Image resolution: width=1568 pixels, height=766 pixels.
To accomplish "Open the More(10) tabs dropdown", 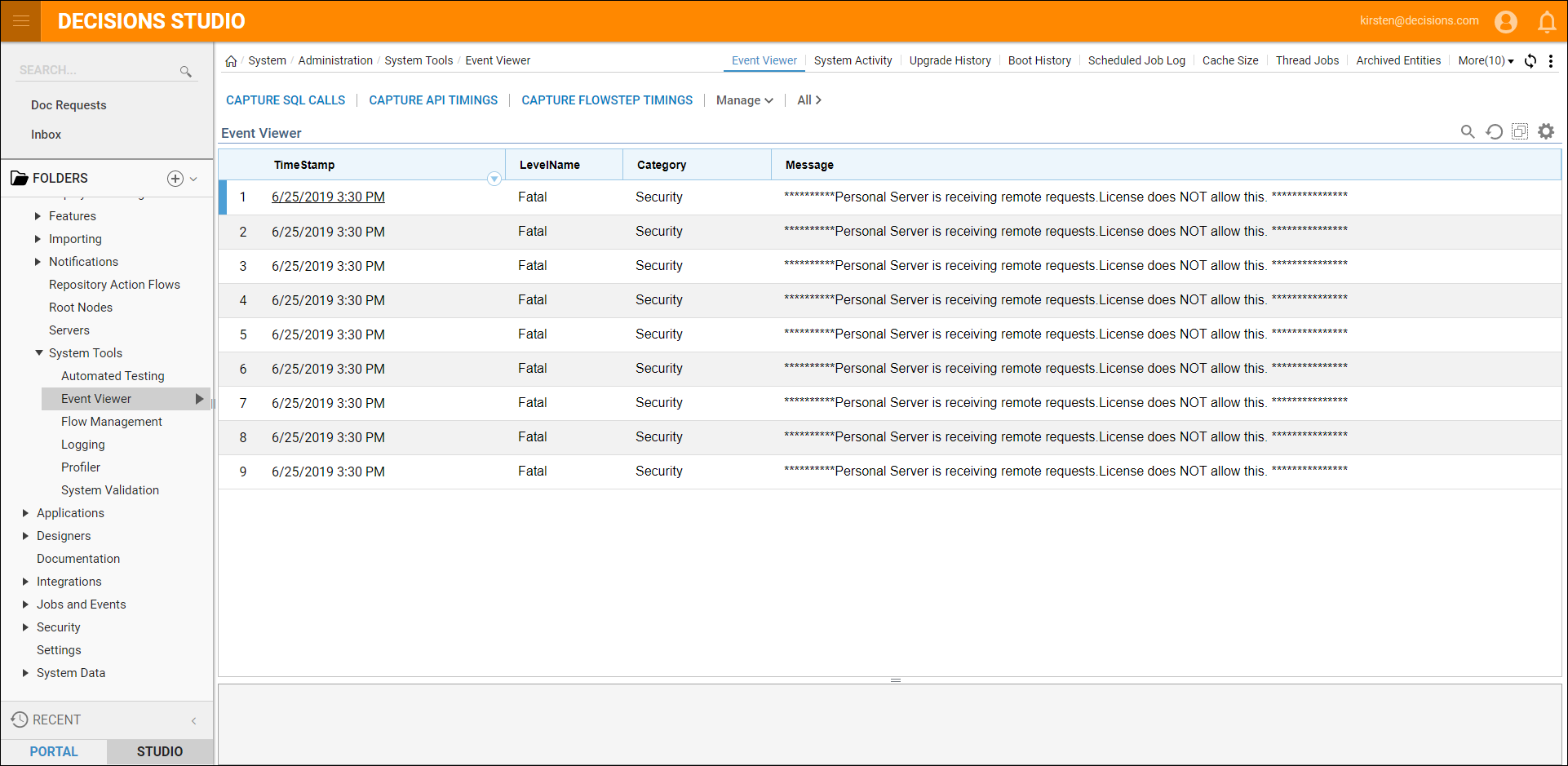I will click(x=1486, y=61).
